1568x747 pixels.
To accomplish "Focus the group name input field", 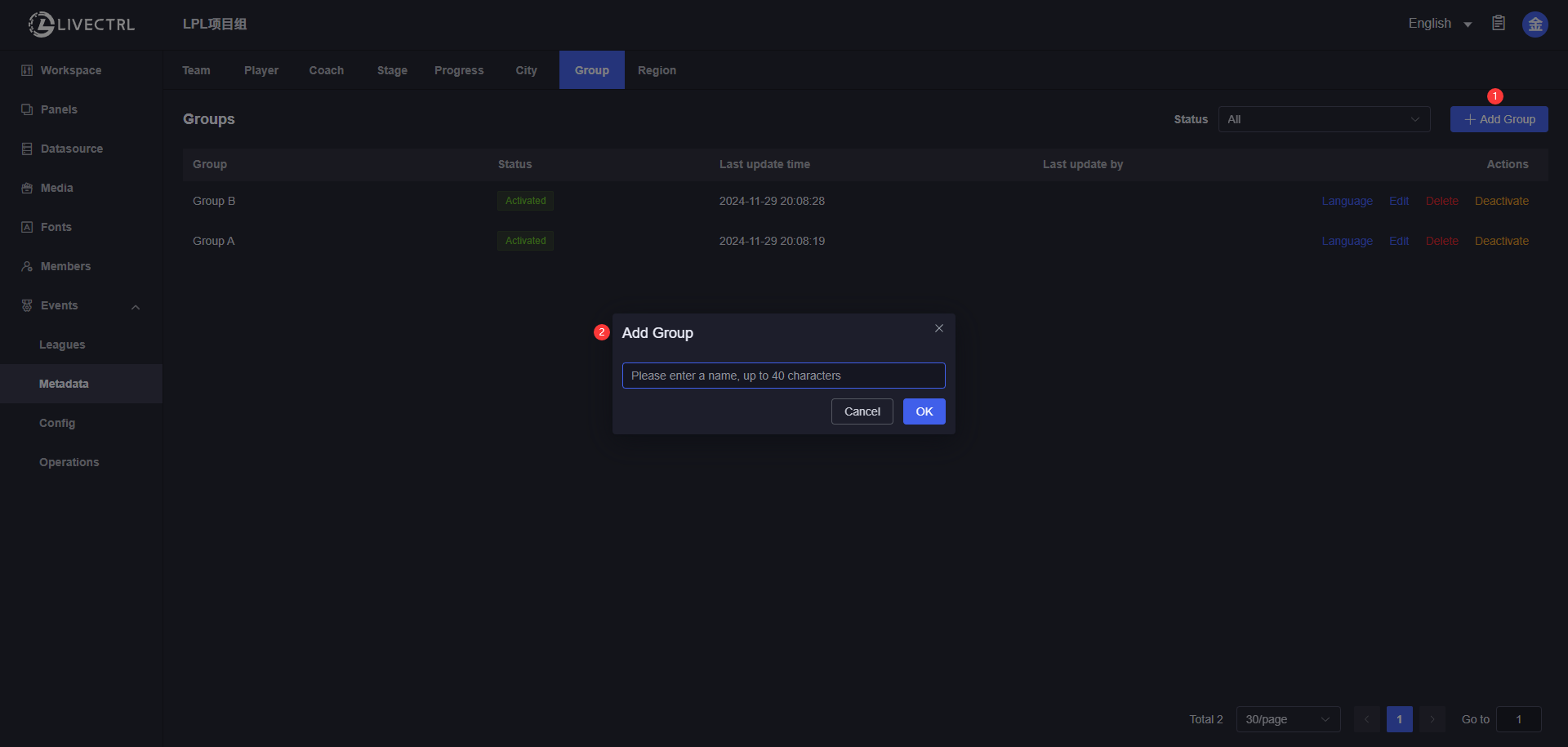I will 783,376.
